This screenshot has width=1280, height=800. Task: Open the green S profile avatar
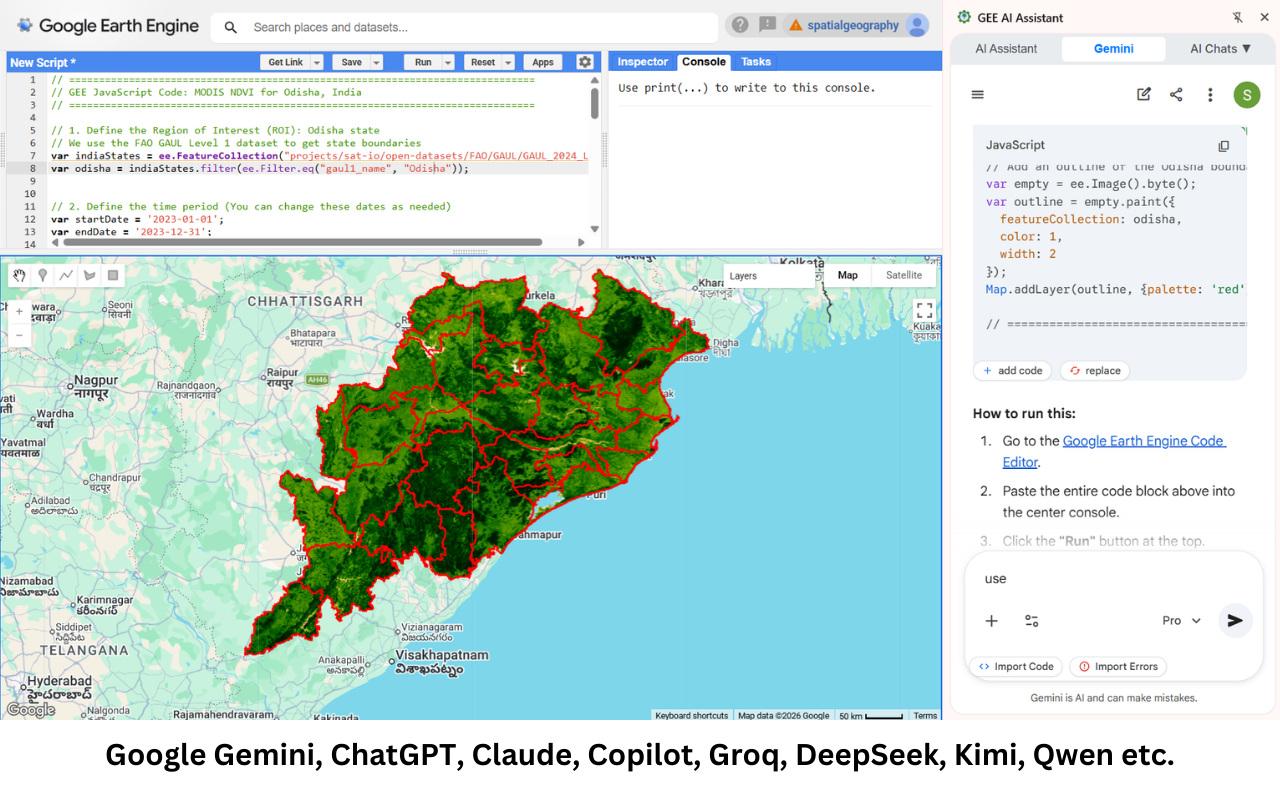pos(1246,95)
